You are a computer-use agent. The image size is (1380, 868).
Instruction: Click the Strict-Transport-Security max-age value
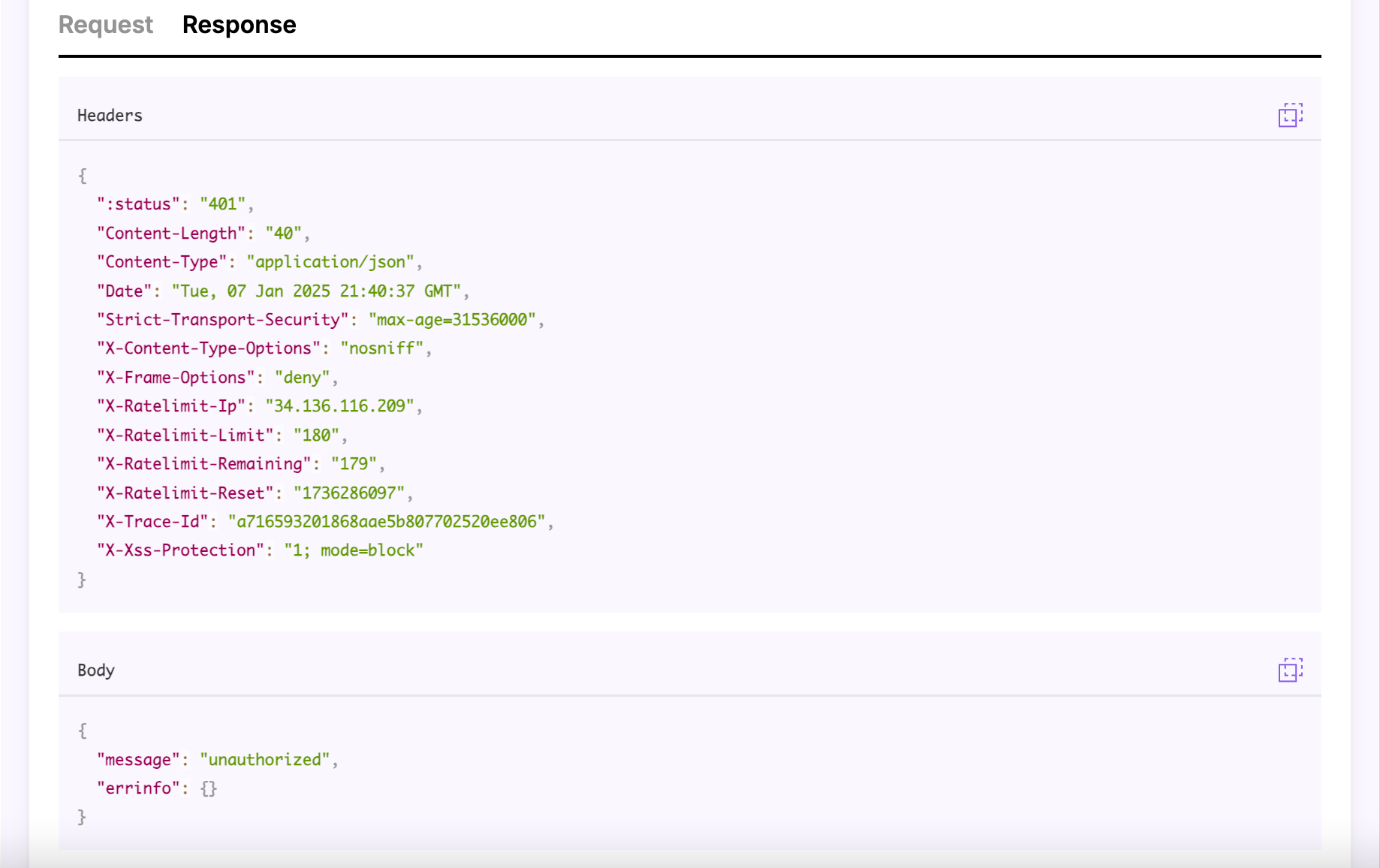pyautogui.click(x=454, y=319)
